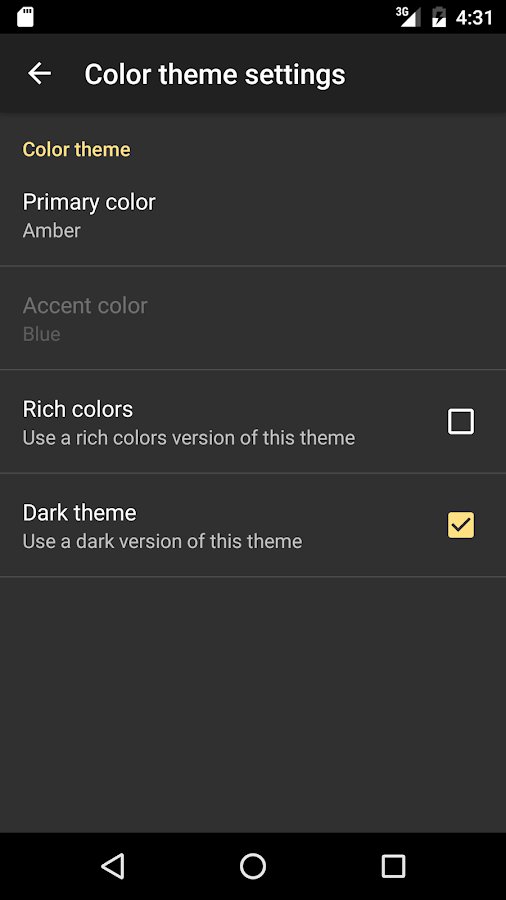
Task: Tap the Android home circle button
Action: 253,866
